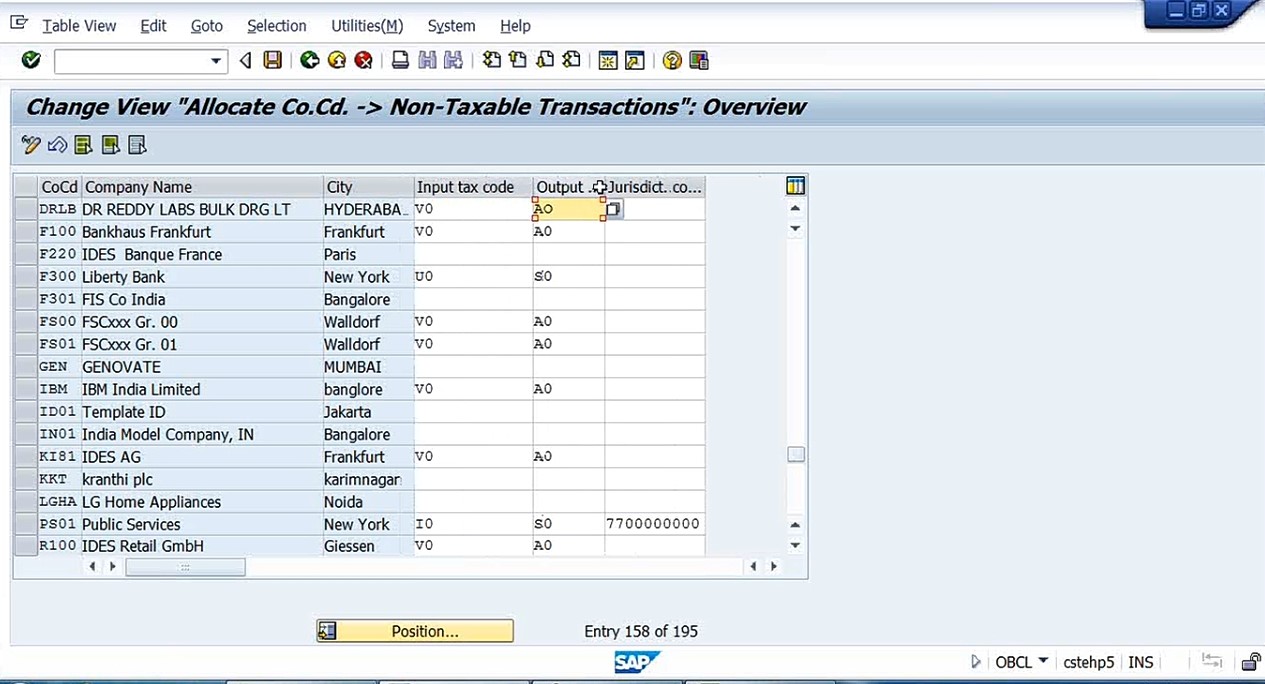This screenshot has width=1265, height=684.
Task: Open the command field dropdown arrow
Action: pos(215,62)
